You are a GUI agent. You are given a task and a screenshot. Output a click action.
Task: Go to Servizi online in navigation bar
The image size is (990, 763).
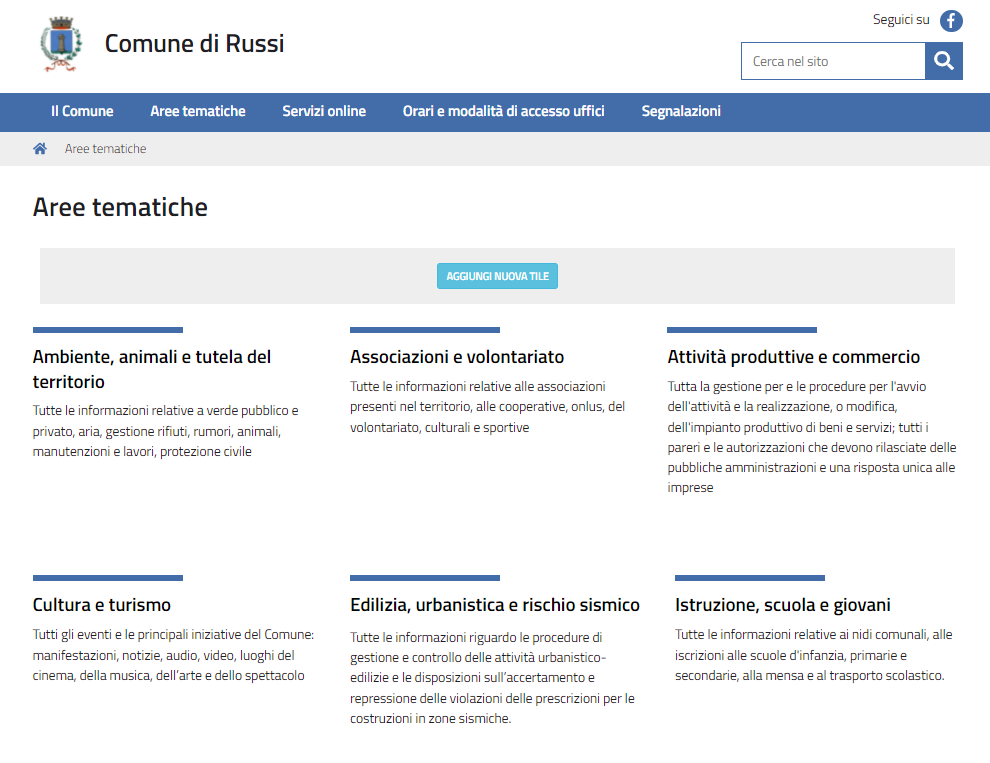tap(324, 112)
